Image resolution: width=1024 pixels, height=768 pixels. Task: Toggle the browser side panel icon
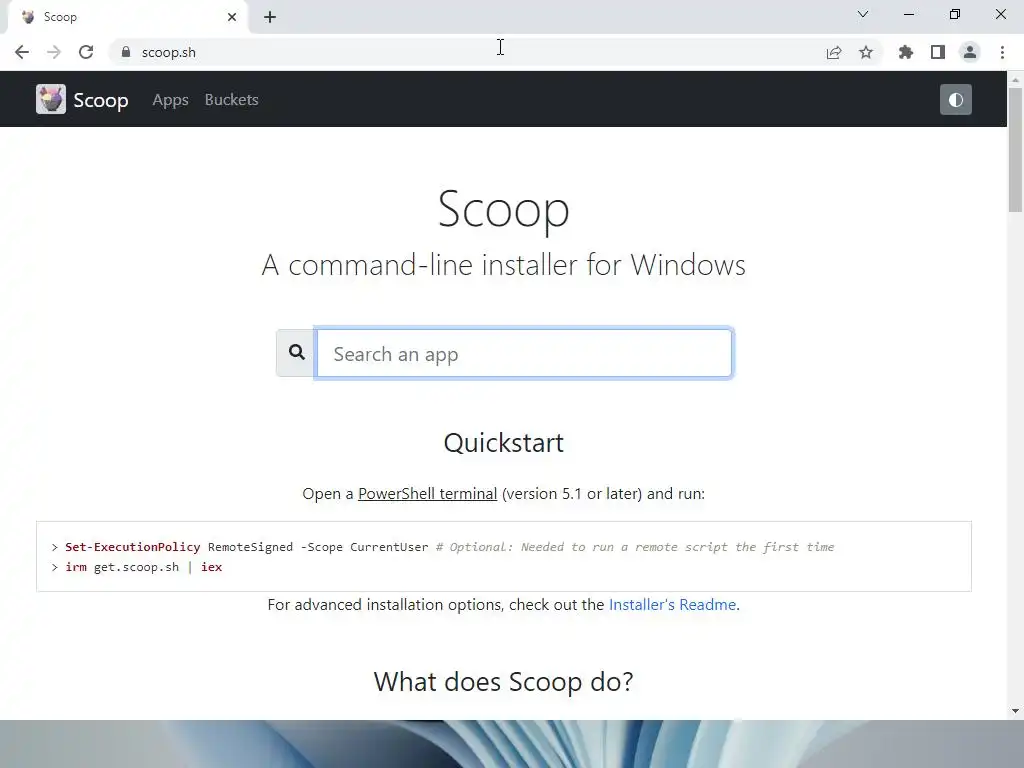[x=938, y=52]
